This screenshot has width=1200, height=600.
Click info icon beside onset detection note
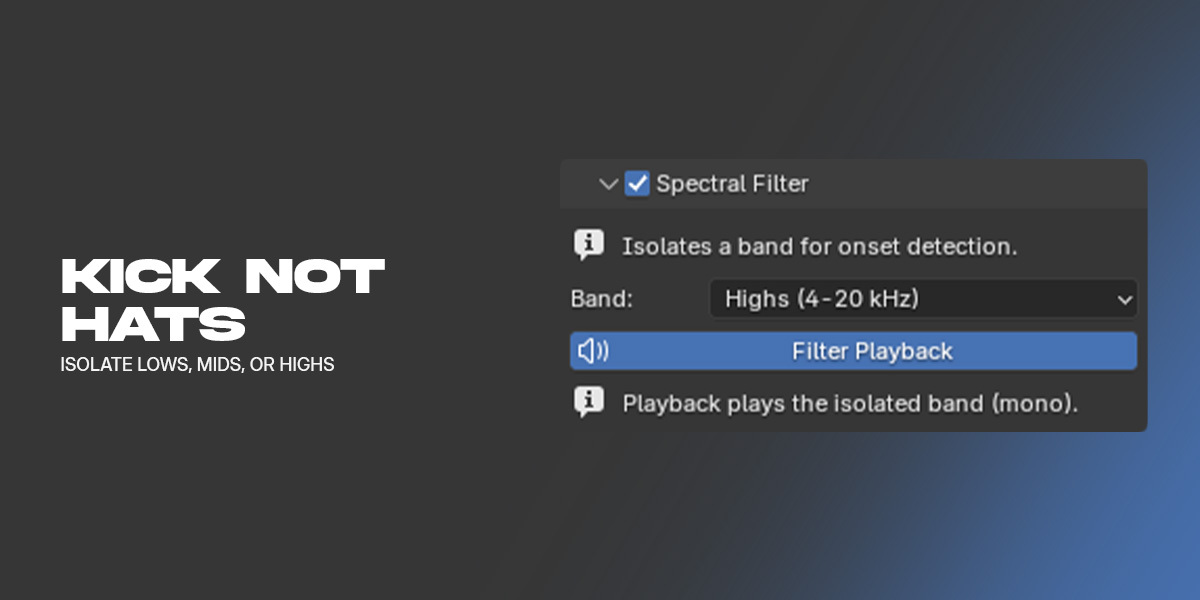click(588, 245)
